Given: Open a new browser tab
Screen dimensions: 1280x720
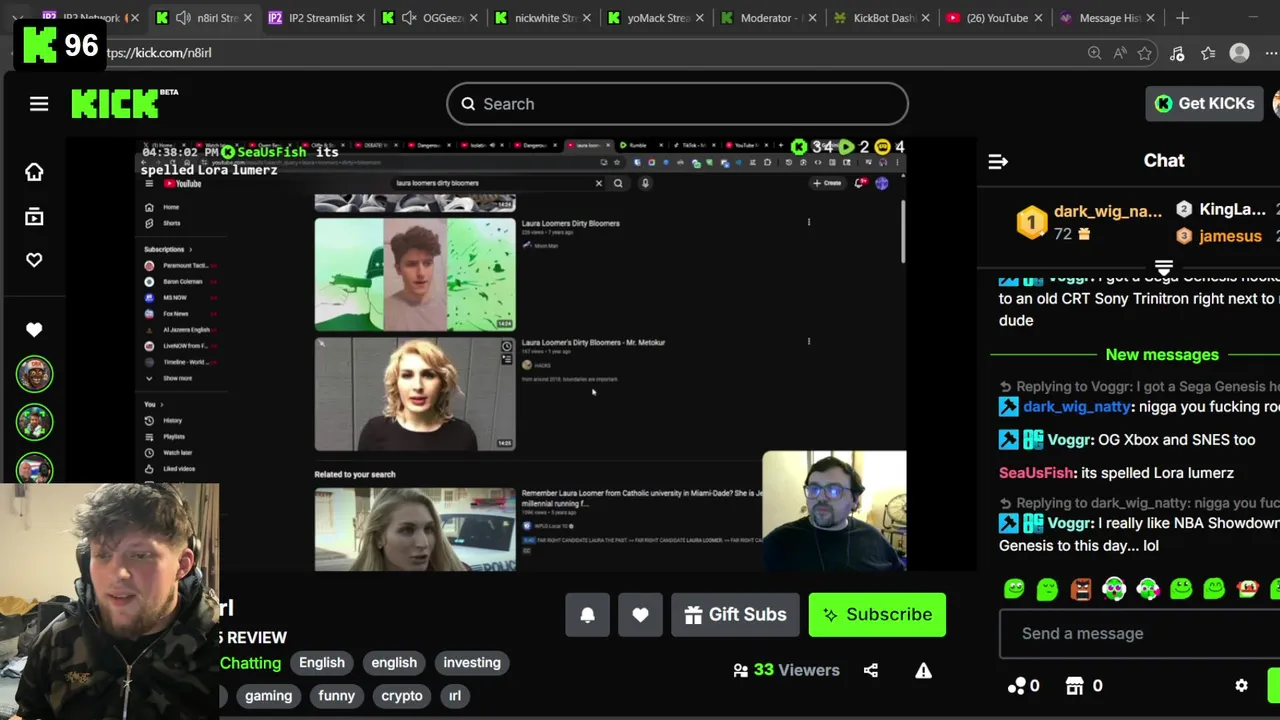Looking at the screenshot, I should coord(1182,18).
